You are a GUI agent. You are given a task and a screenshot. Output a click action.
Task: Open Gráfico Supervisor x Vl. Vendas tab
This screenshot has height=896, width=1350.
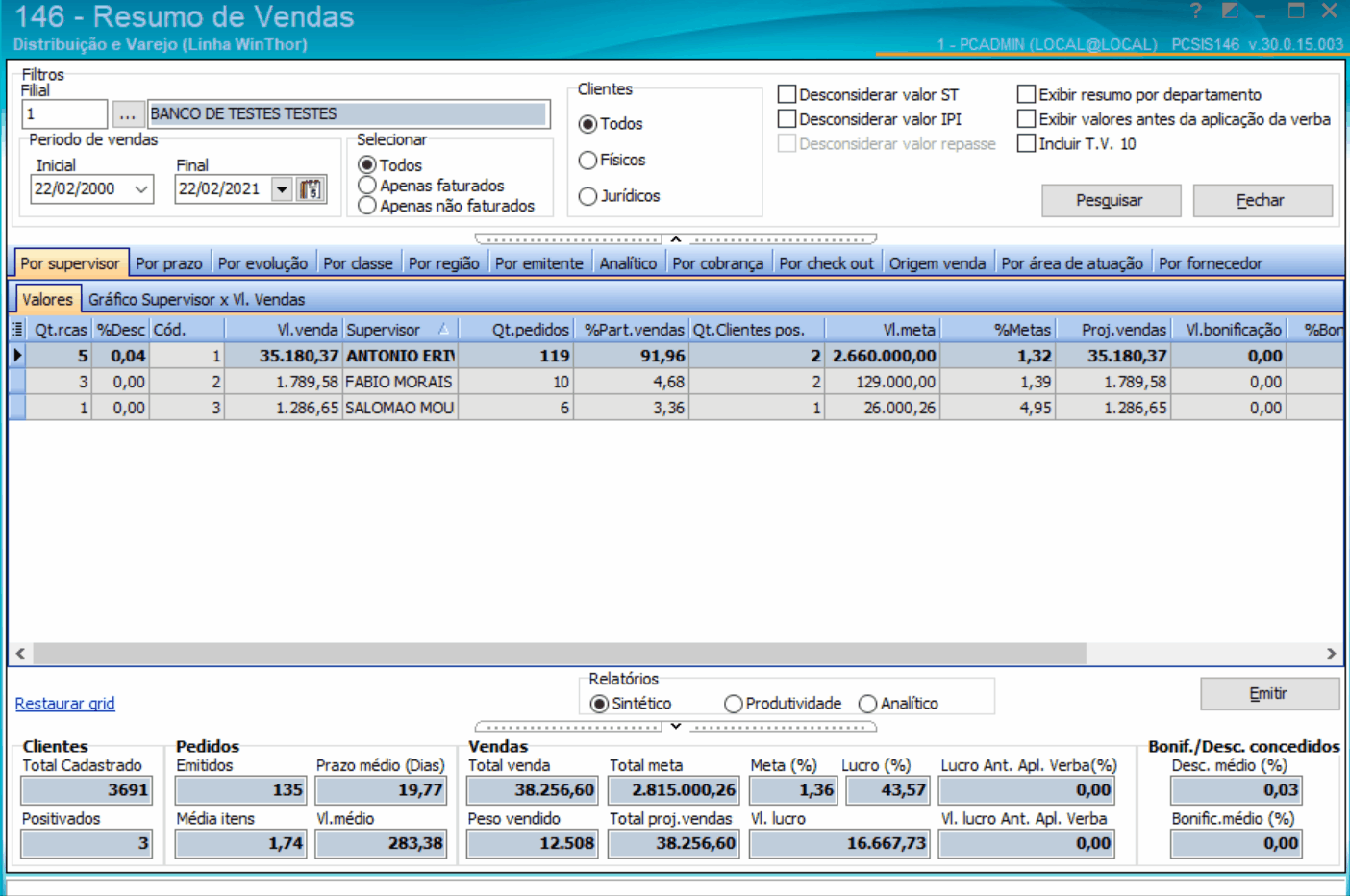(x=196, y=300)
